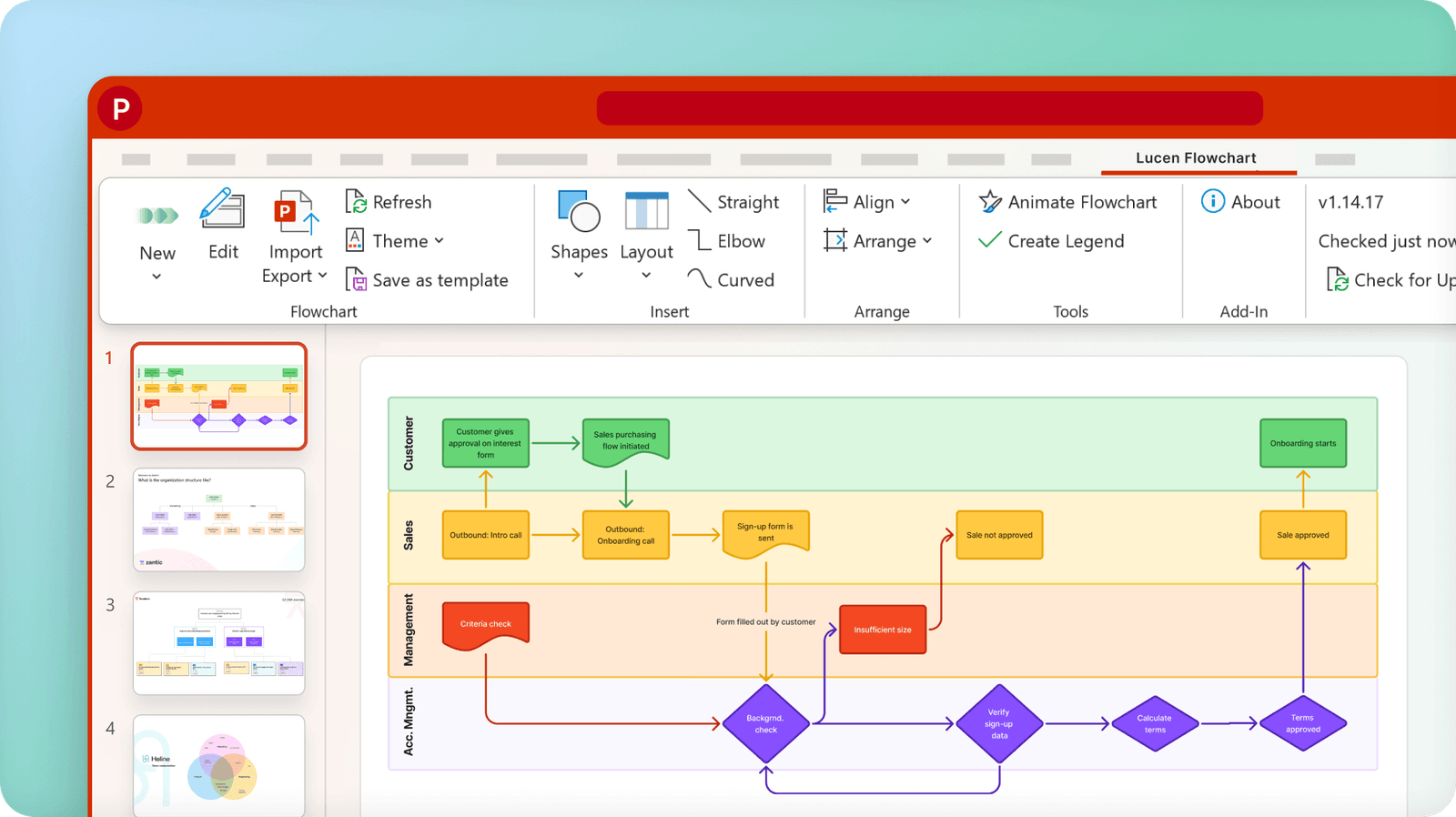
Task: Click the Align icon
Action: [835, 201]
